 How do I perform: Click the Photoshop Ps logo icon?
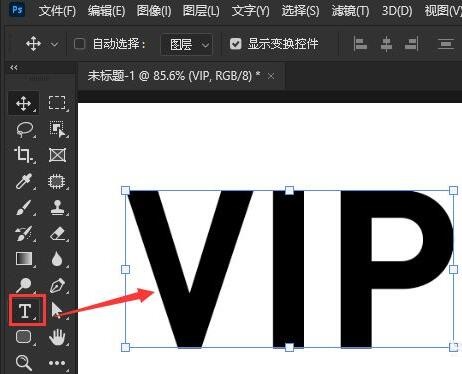click(17, 9)
